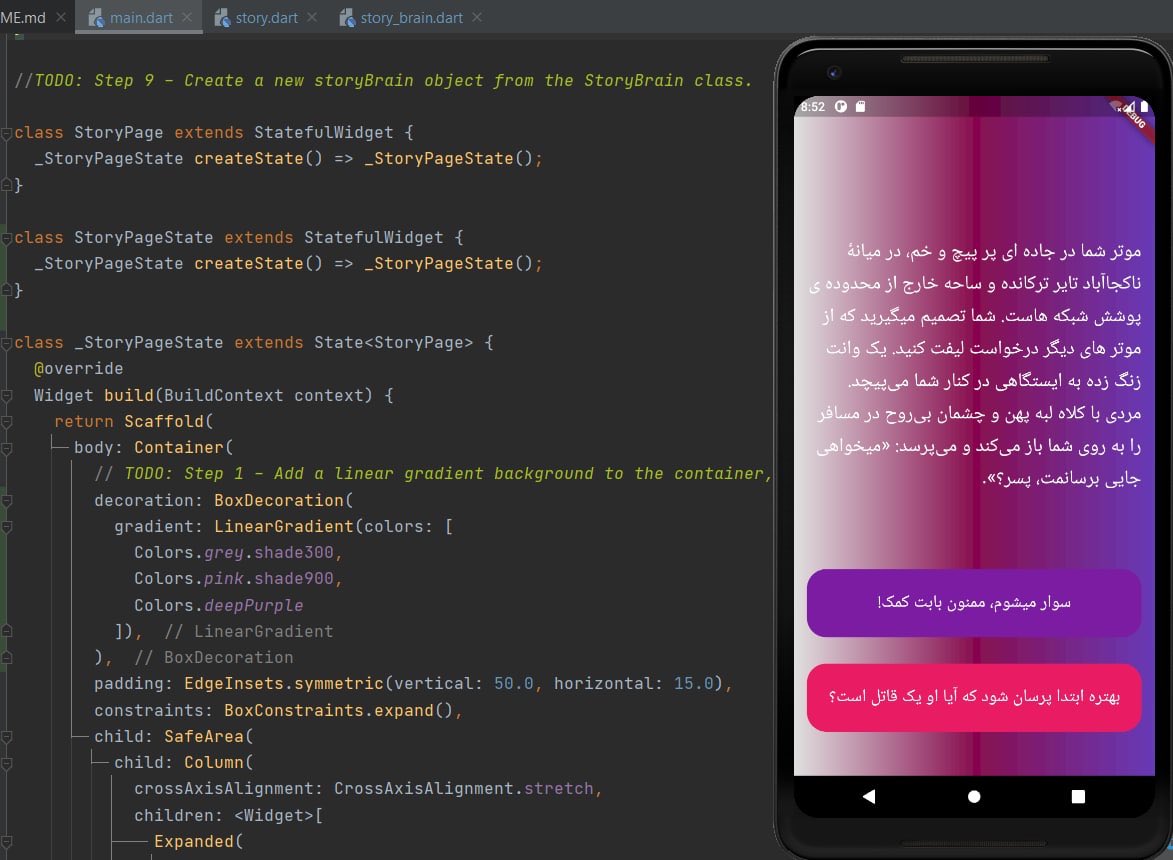Open the story.dart editor tab
The width and height of the screenshot is (1173, 860).
[x=266, y=17]
